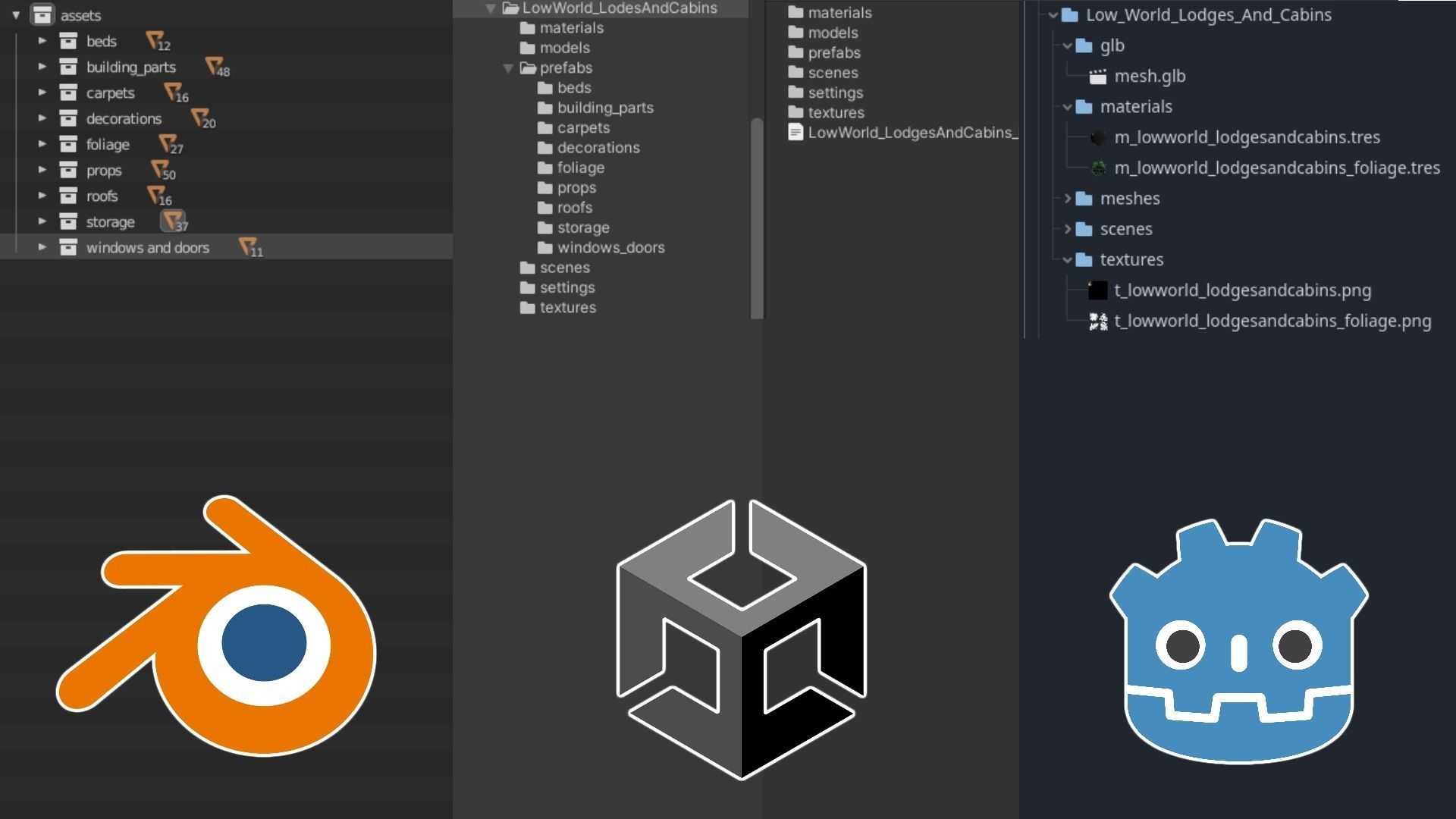Viewport: 1456px width, 819px height.
Task: Click the mesh.glb scene file icon
Action: click(1097, 76)
